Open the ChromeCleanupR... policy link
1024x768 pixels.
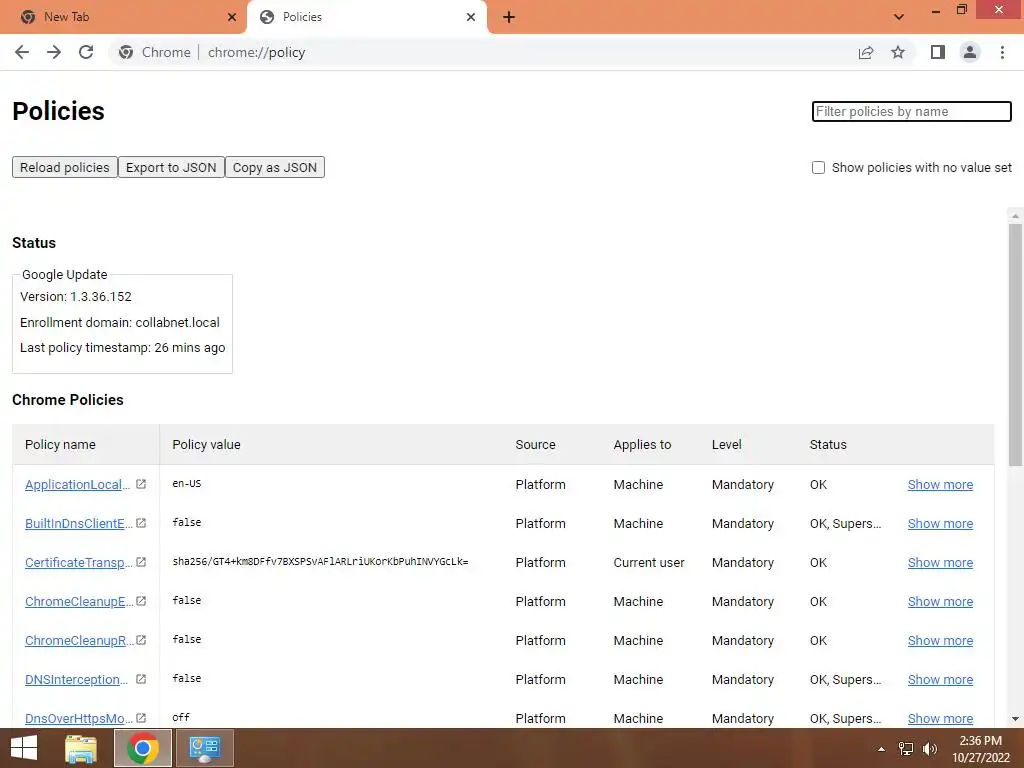click(x=79, y=641)
